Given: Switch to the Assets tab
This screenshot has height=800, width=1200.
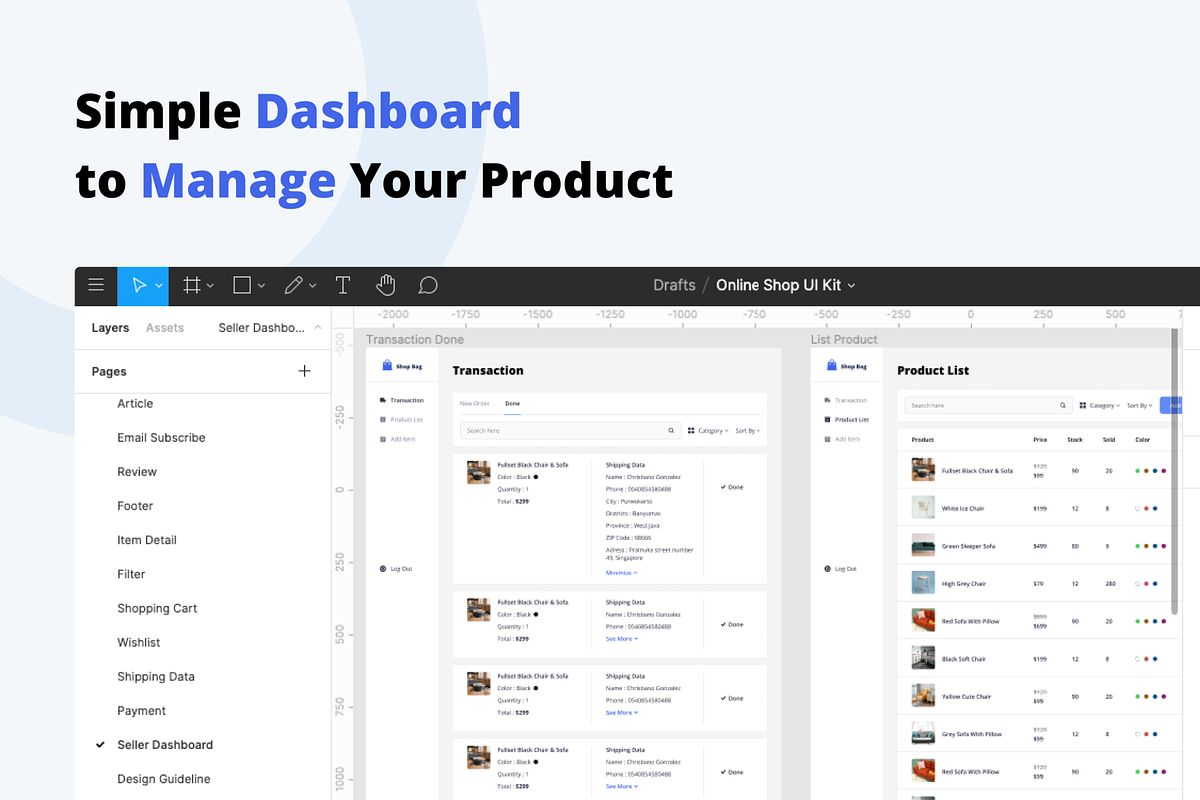Looking at the screenshot, I should (x=165, y=328).
